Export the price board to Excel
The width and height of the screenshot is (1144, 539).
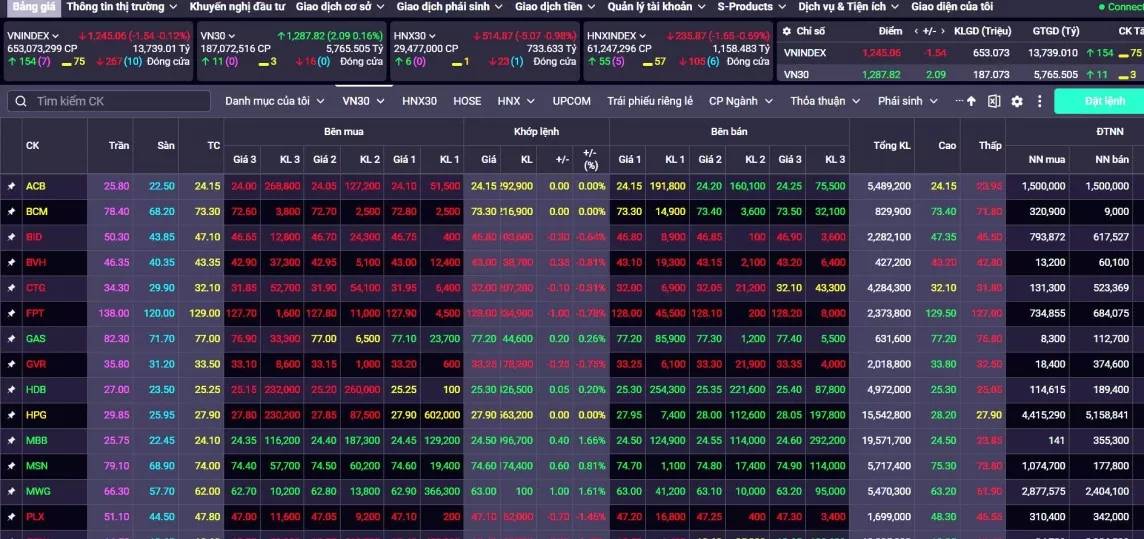994,101
